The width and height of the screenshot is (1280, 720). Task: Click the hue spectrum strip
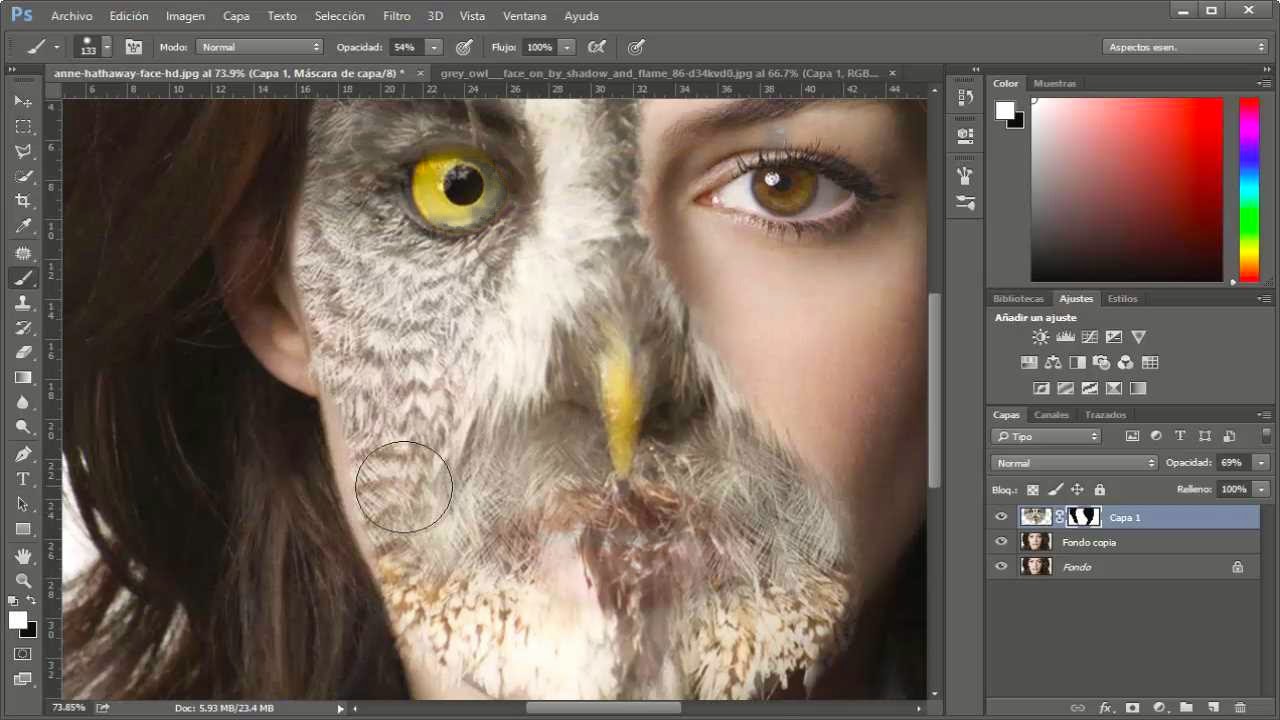pos(1249,190)
